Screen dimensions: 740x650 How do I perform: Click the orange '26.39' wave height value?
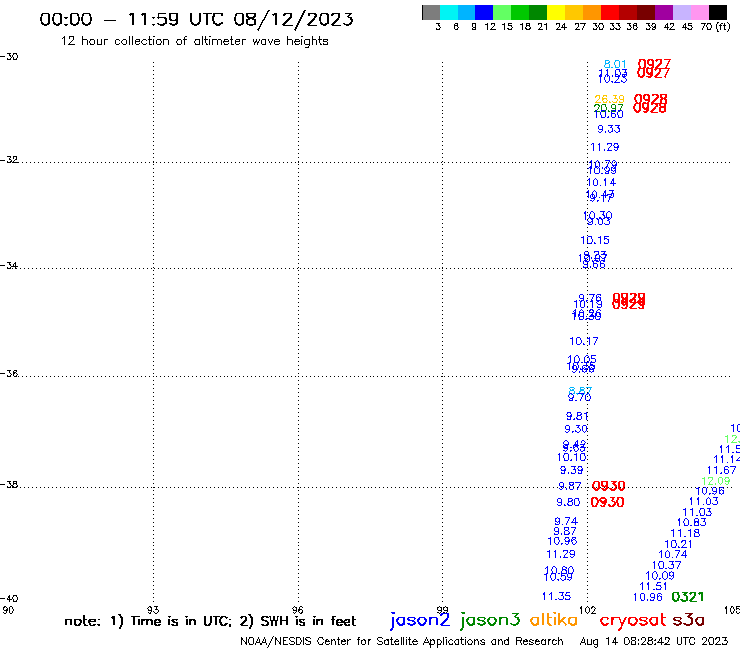click(x=609, y=99)
